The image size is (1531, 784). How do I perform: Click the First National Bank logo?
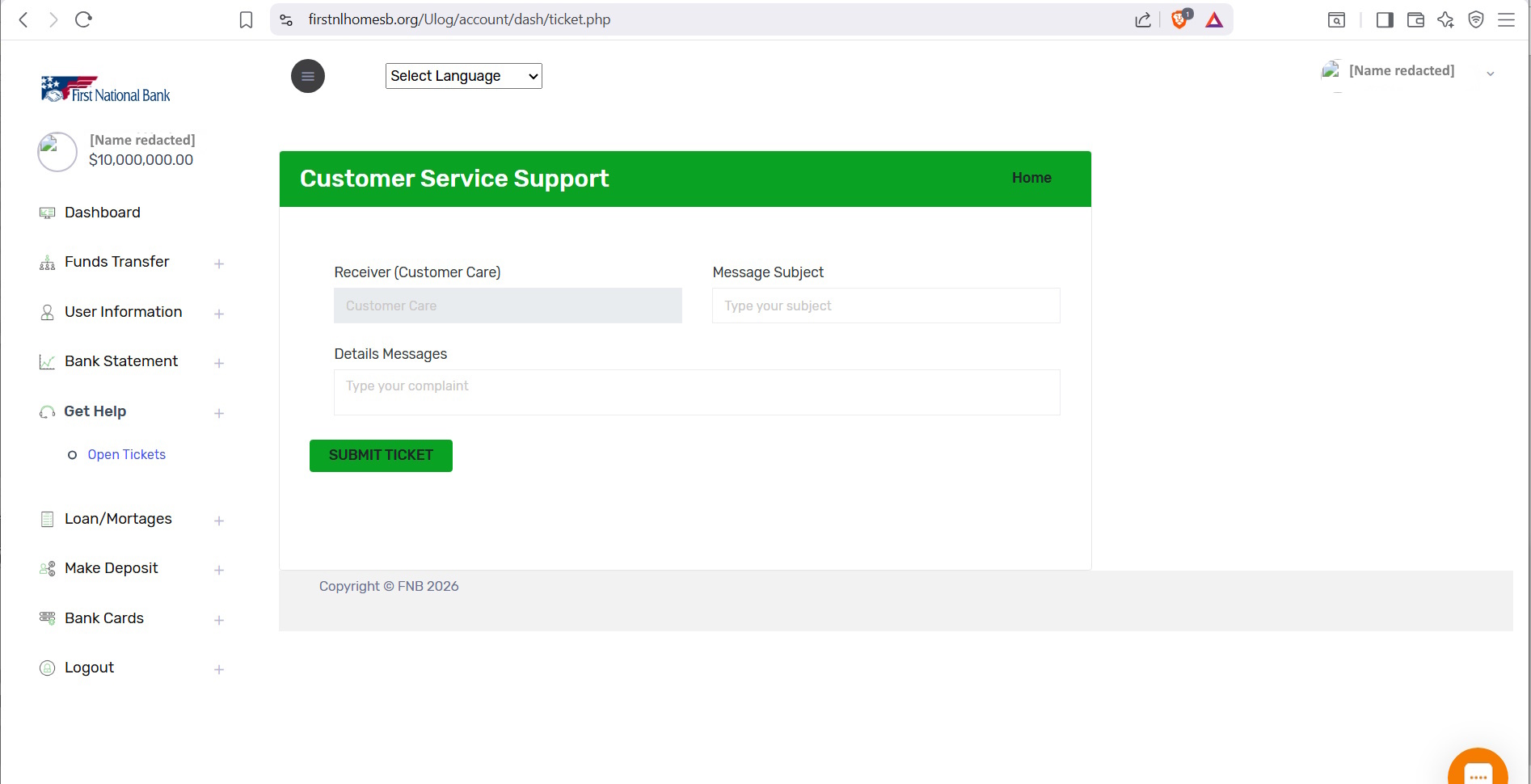(105, 89)
